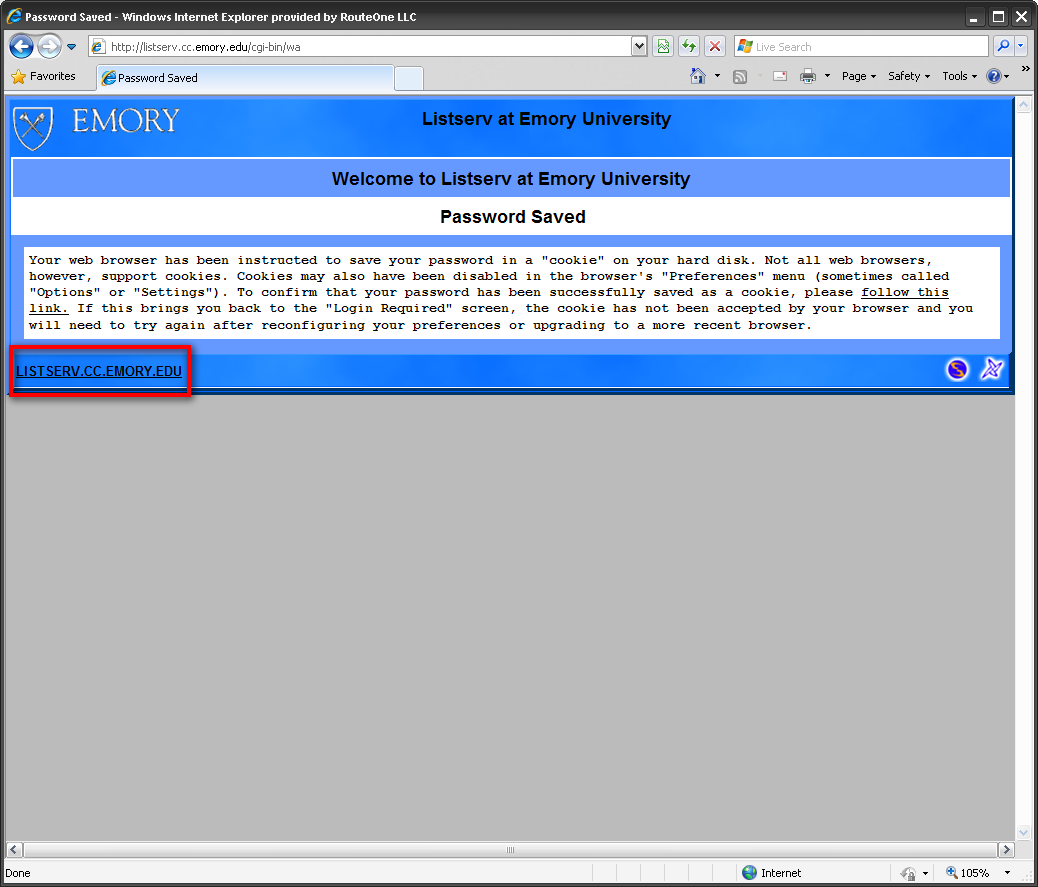Click the Refresh page icon

689,46
